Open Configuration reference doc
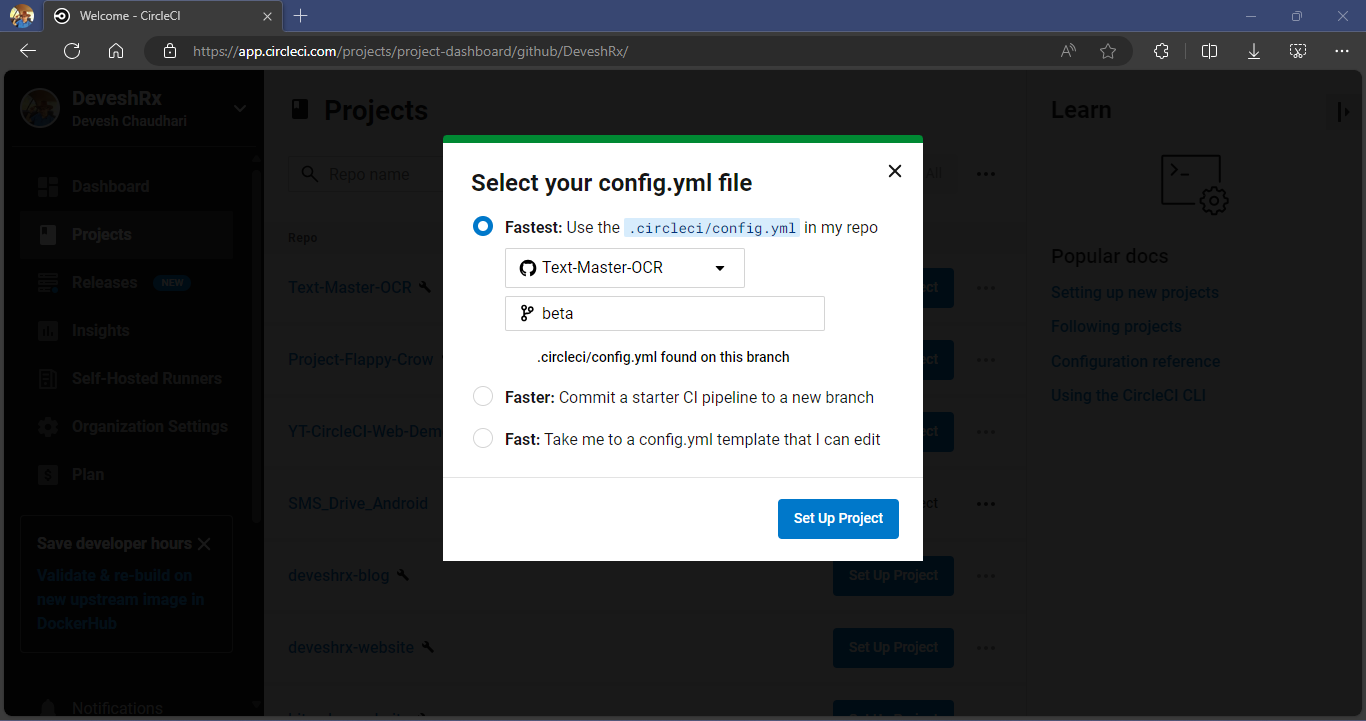1366x721 pixels. click(x=1136, y=361)
